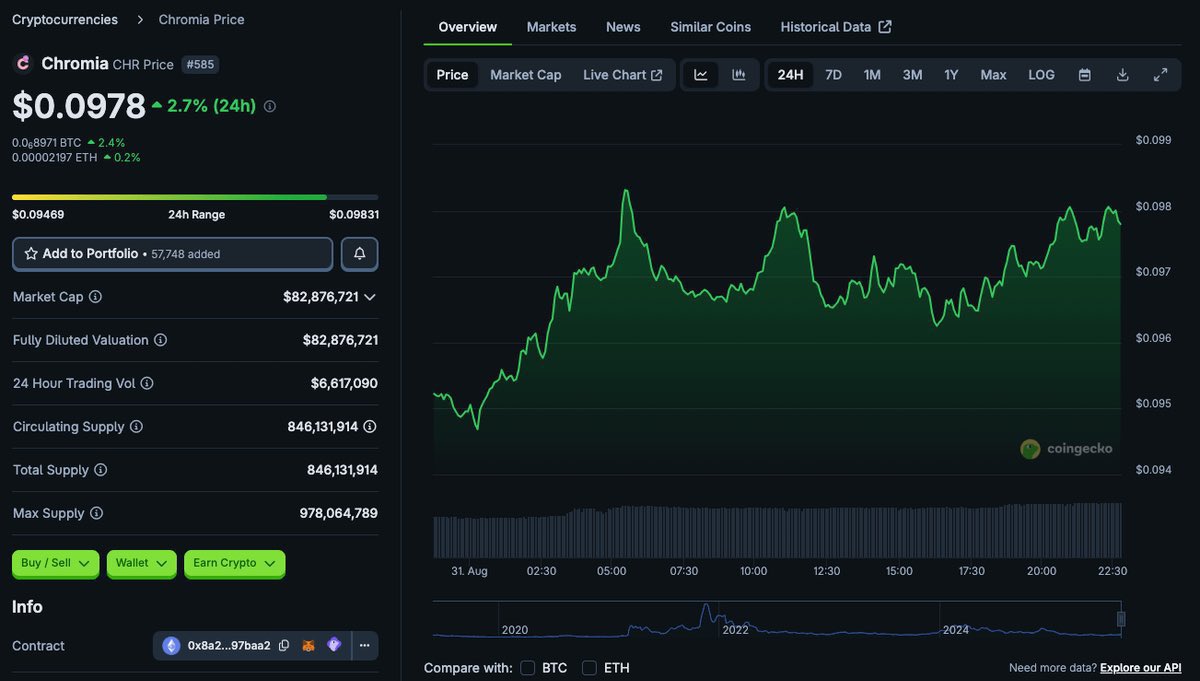This screenshot has width=1200, height=681.
Task: Go to the Cryptocurrencies breadcrumb link
Action: (65, 20)
